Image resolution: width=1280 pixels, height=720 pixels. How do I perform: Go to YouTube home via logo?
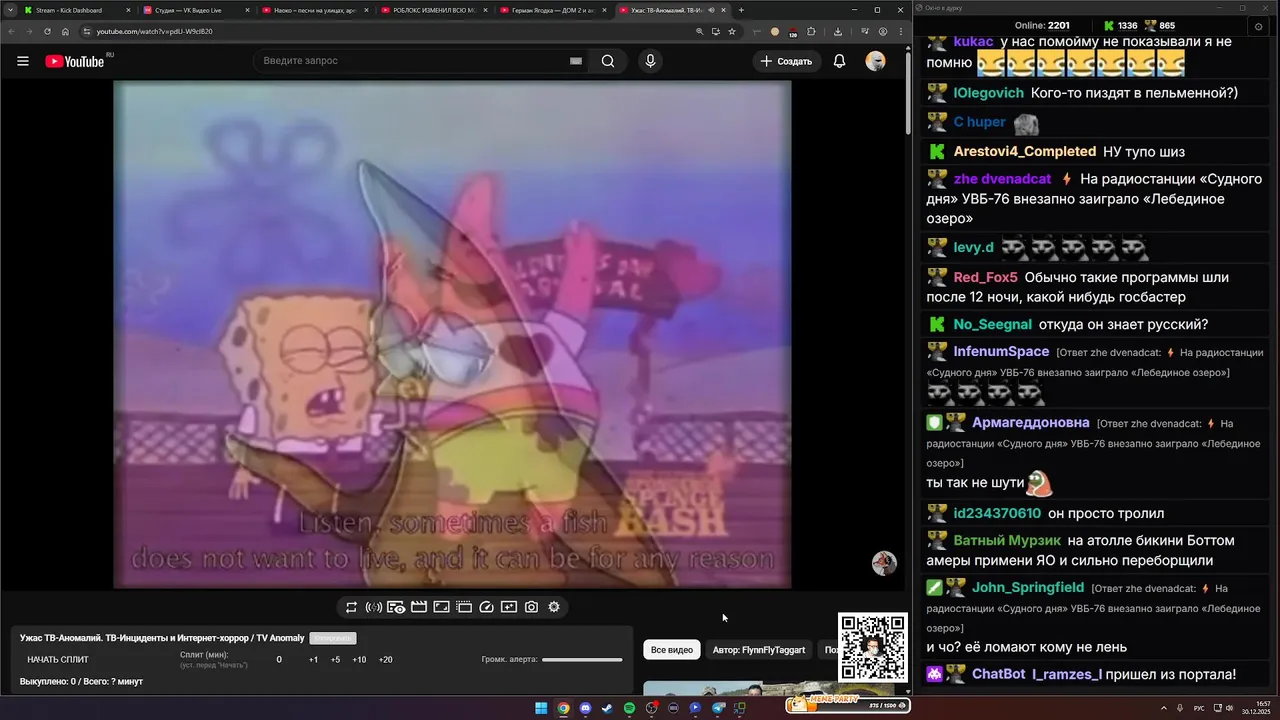click(75, 61)
